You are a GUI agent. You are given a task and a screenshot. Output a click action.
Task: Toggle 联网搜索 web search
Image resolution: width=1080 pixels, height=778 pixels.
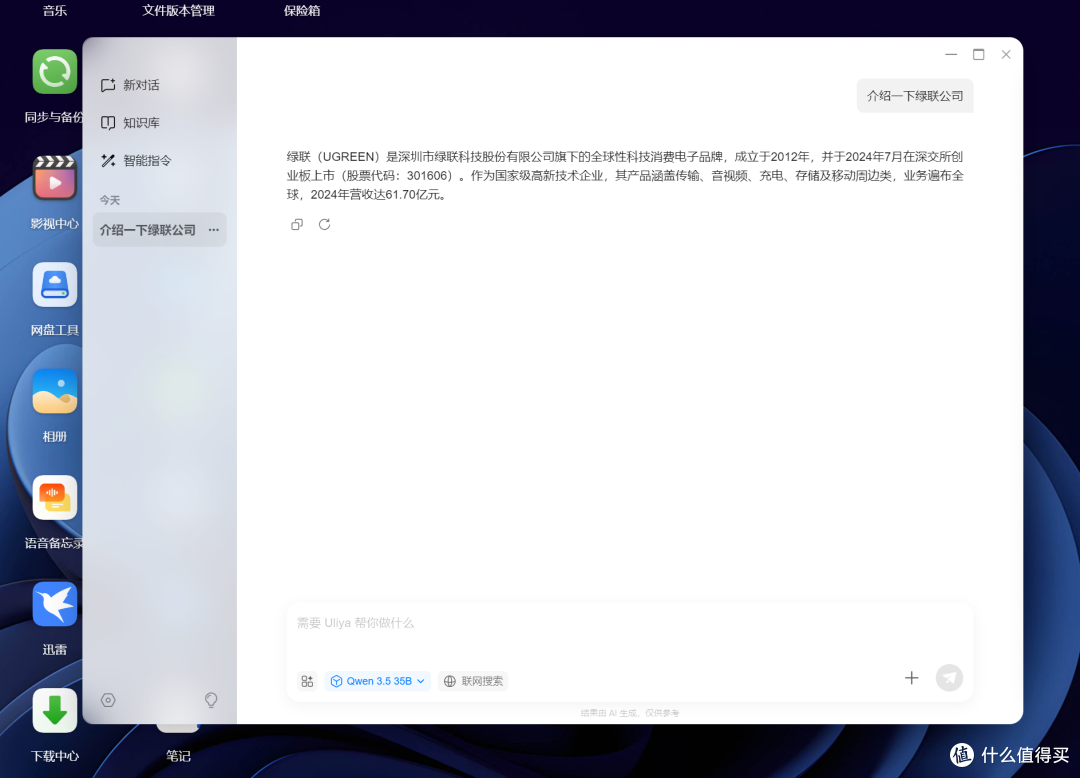473,681
